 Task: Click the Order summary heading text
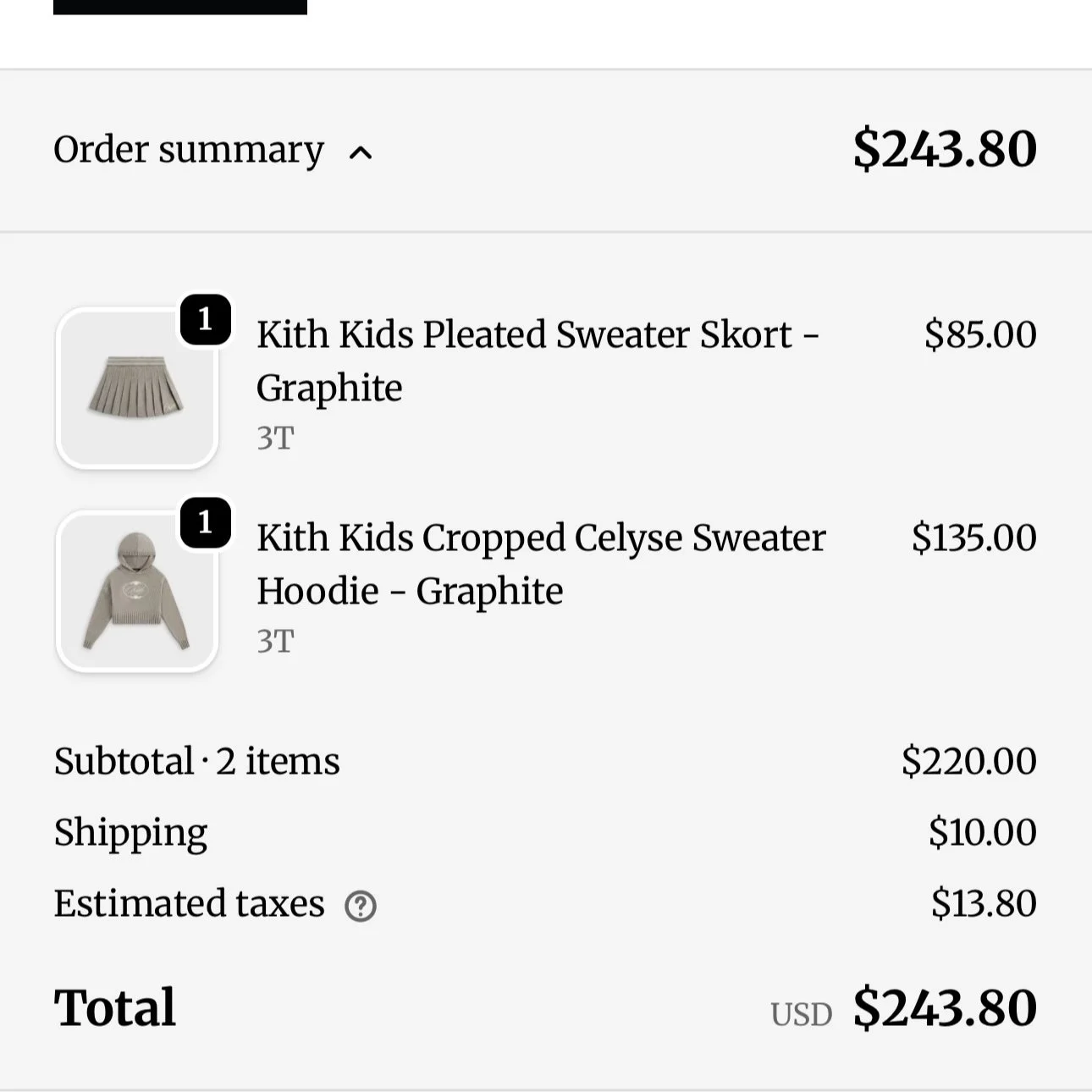pos(189,150)
